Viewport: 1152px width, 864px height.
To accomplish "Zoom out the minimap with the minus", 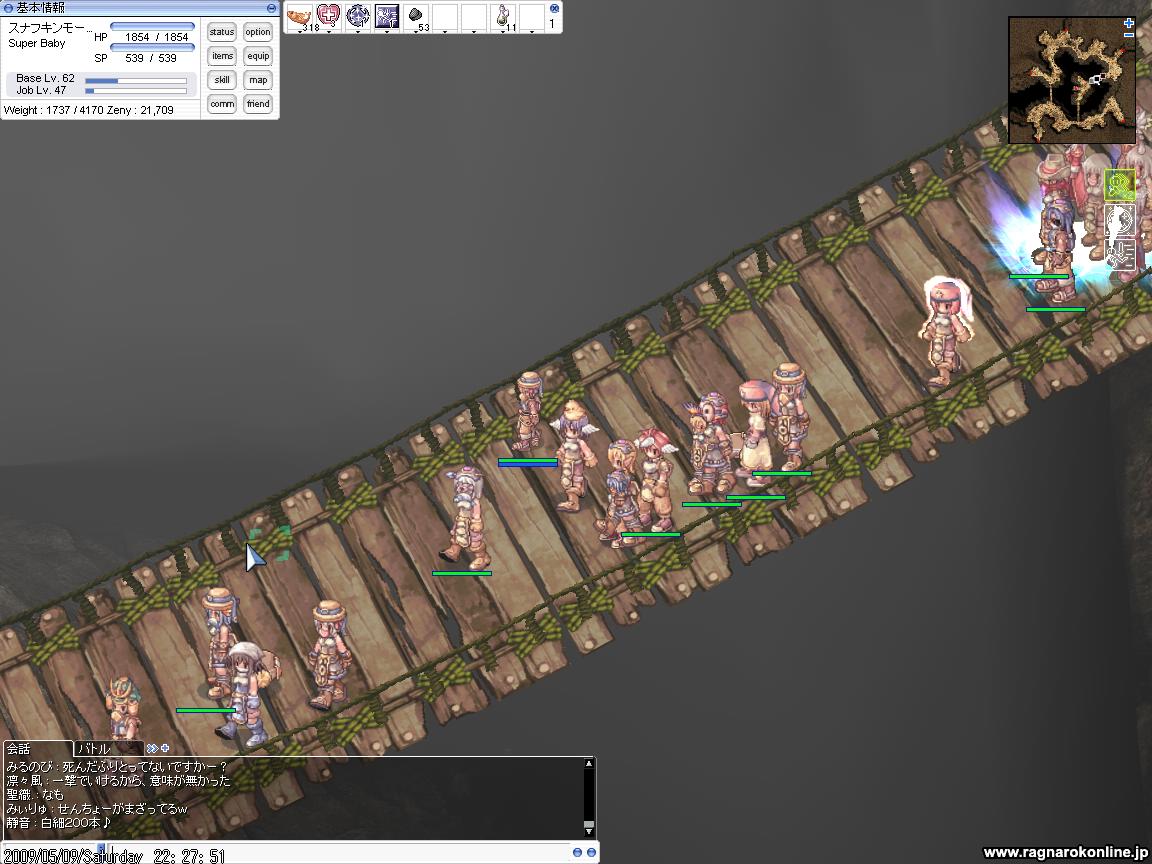I will click(x=1128, y=34).
